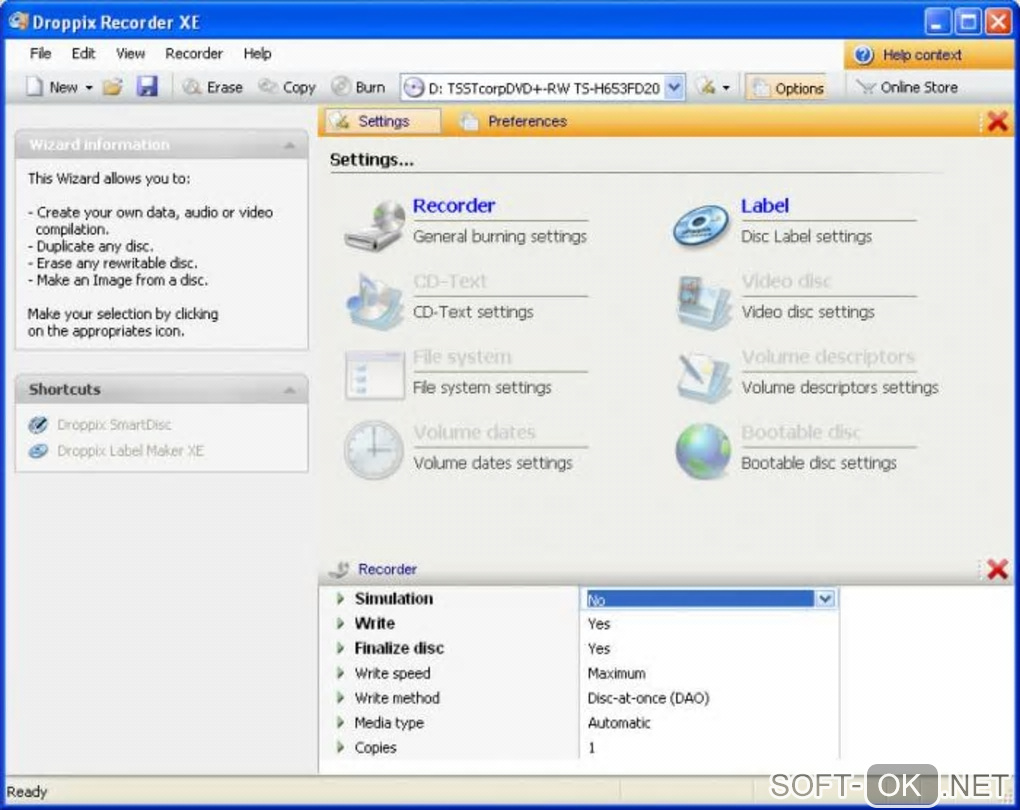Image resolution: width=1020 pixels, height=810 pixels.
Task: Click the Label disc icon
Action: pyautogui.click(x=701, y=226)
